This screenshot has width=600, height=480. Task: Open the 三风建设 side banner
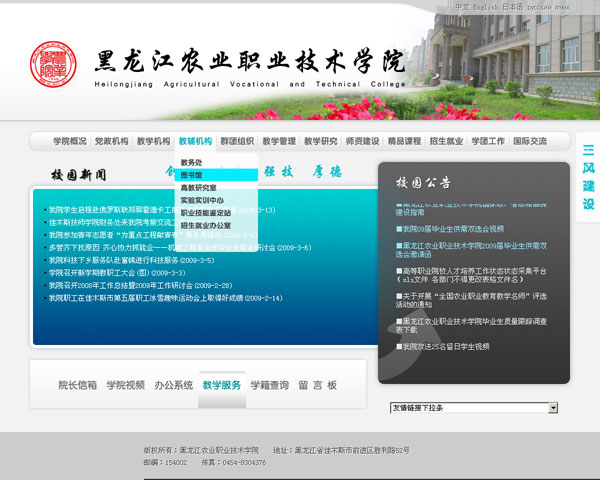pos(588,177)
